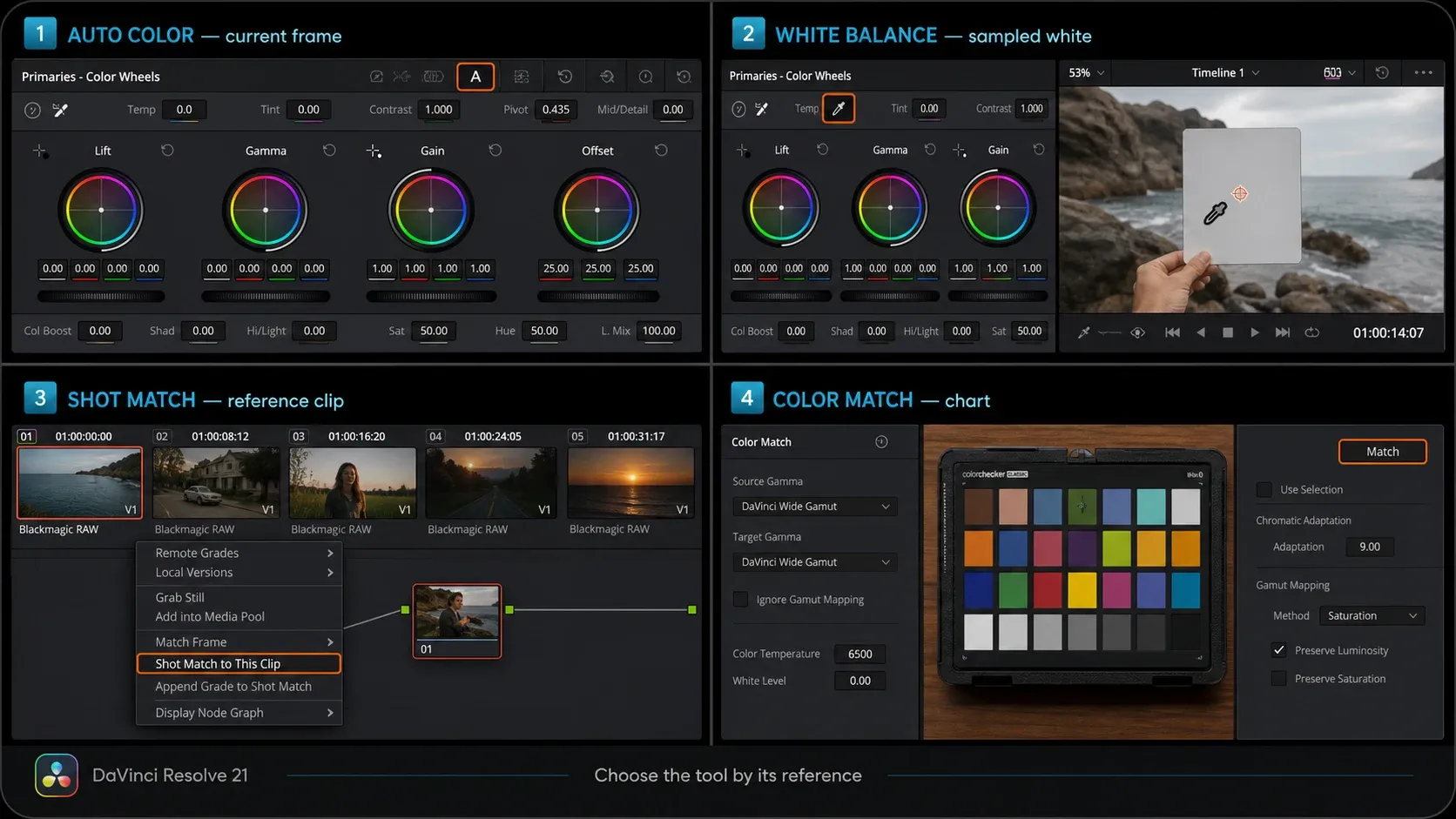Click the reset-all icon at far right of panel 1 header

[684, 77]
